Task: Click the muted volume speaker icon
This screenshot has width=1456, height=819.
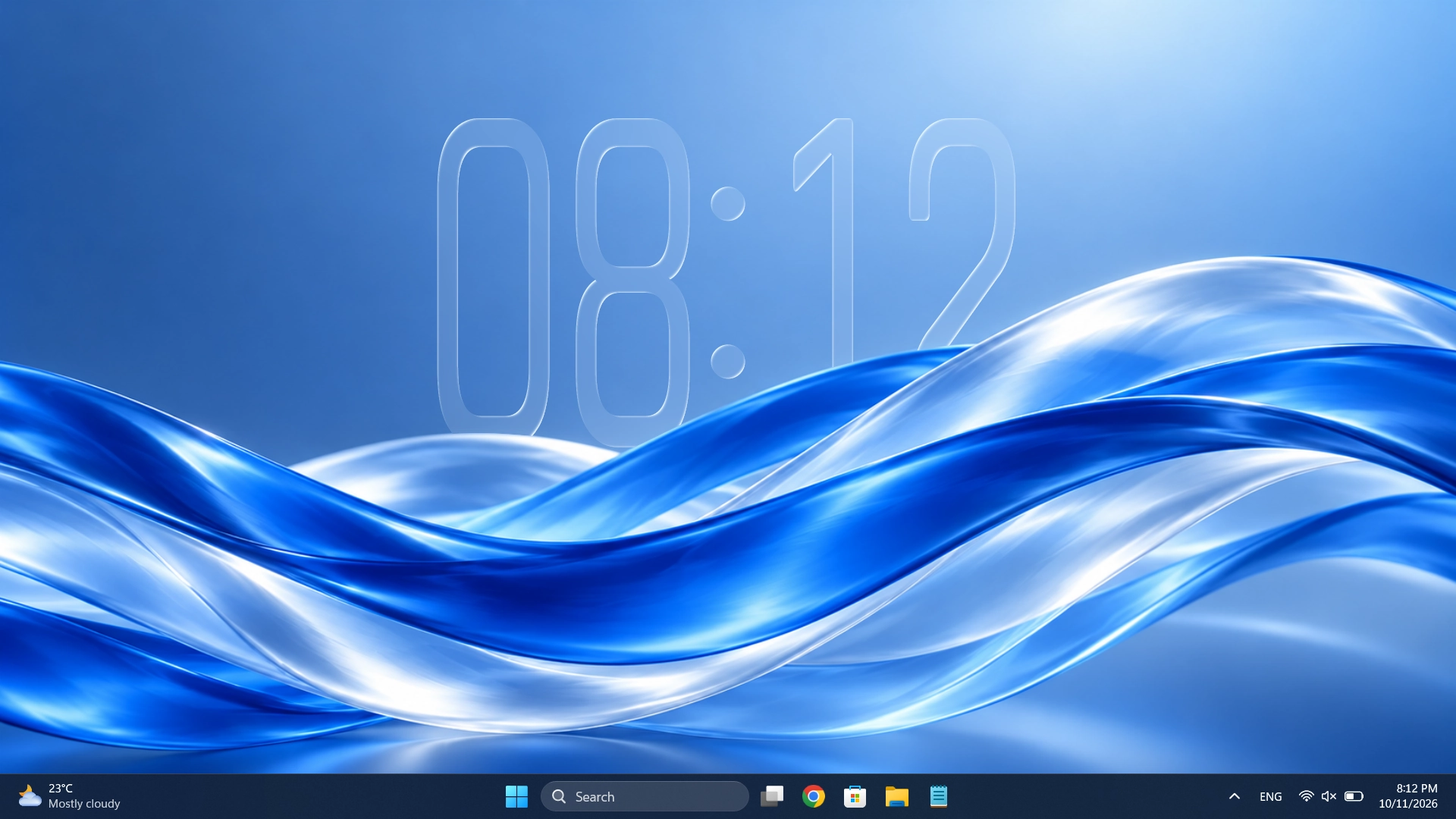Action: tap(1329, 796)
